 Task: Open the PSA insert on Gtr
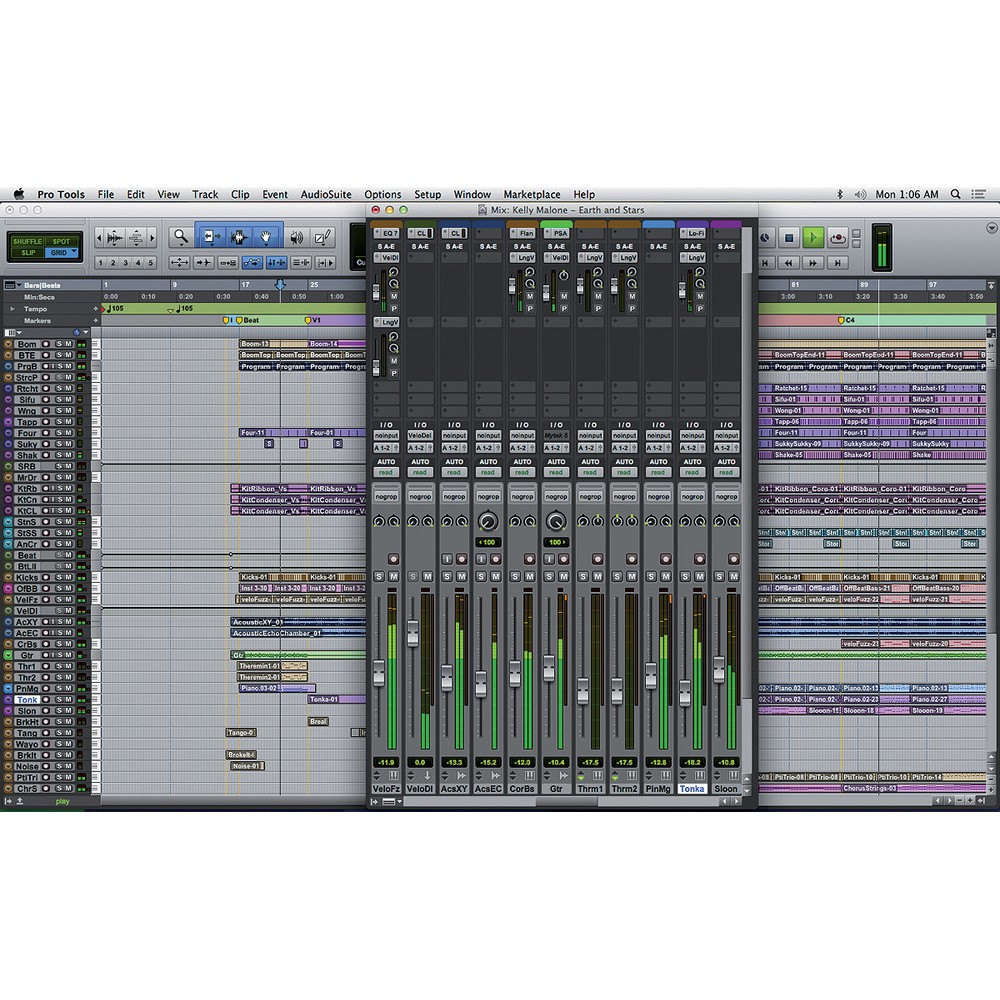click(x=556, y=233)
